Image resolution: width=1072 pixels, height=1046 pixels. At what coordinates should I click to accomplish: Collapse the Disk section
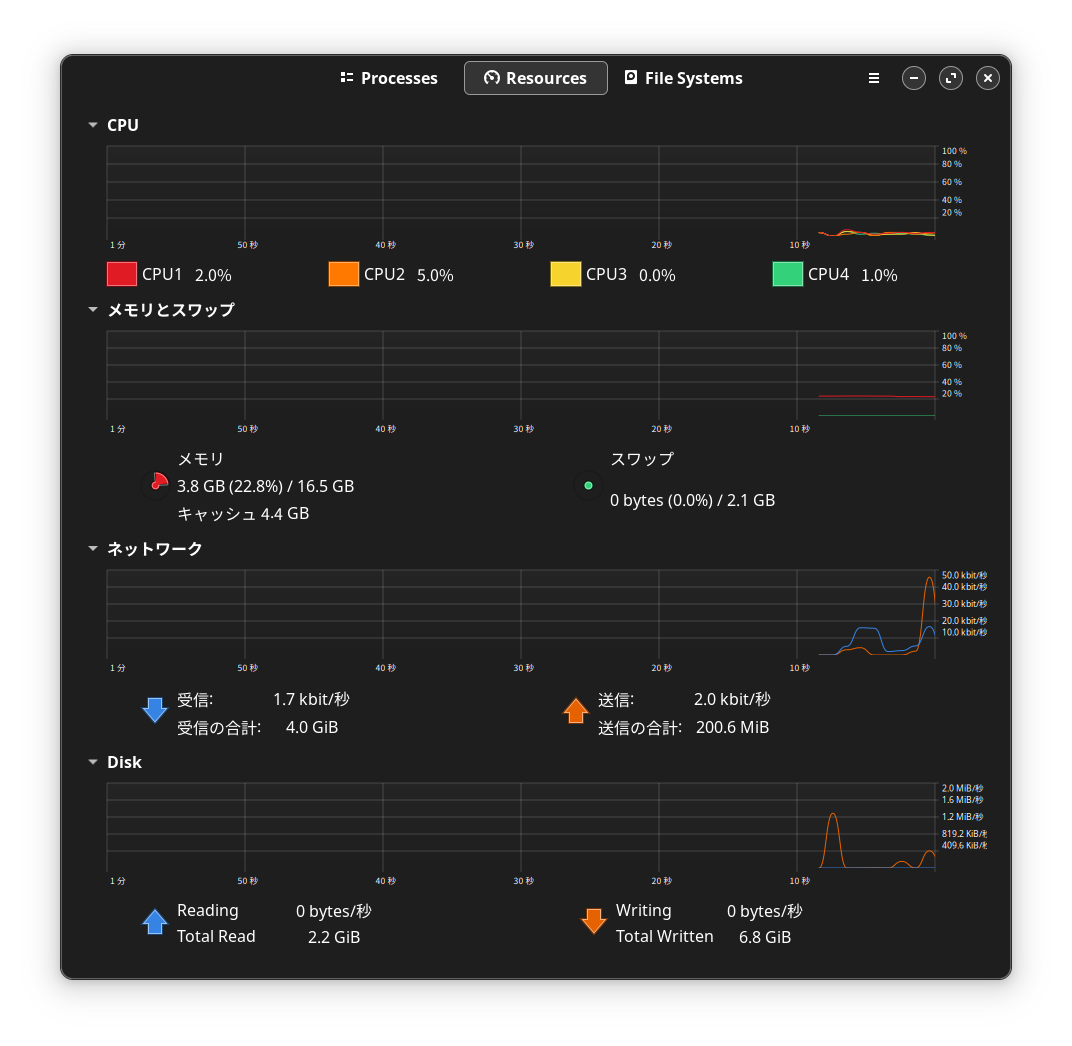[x=93, y=763]
